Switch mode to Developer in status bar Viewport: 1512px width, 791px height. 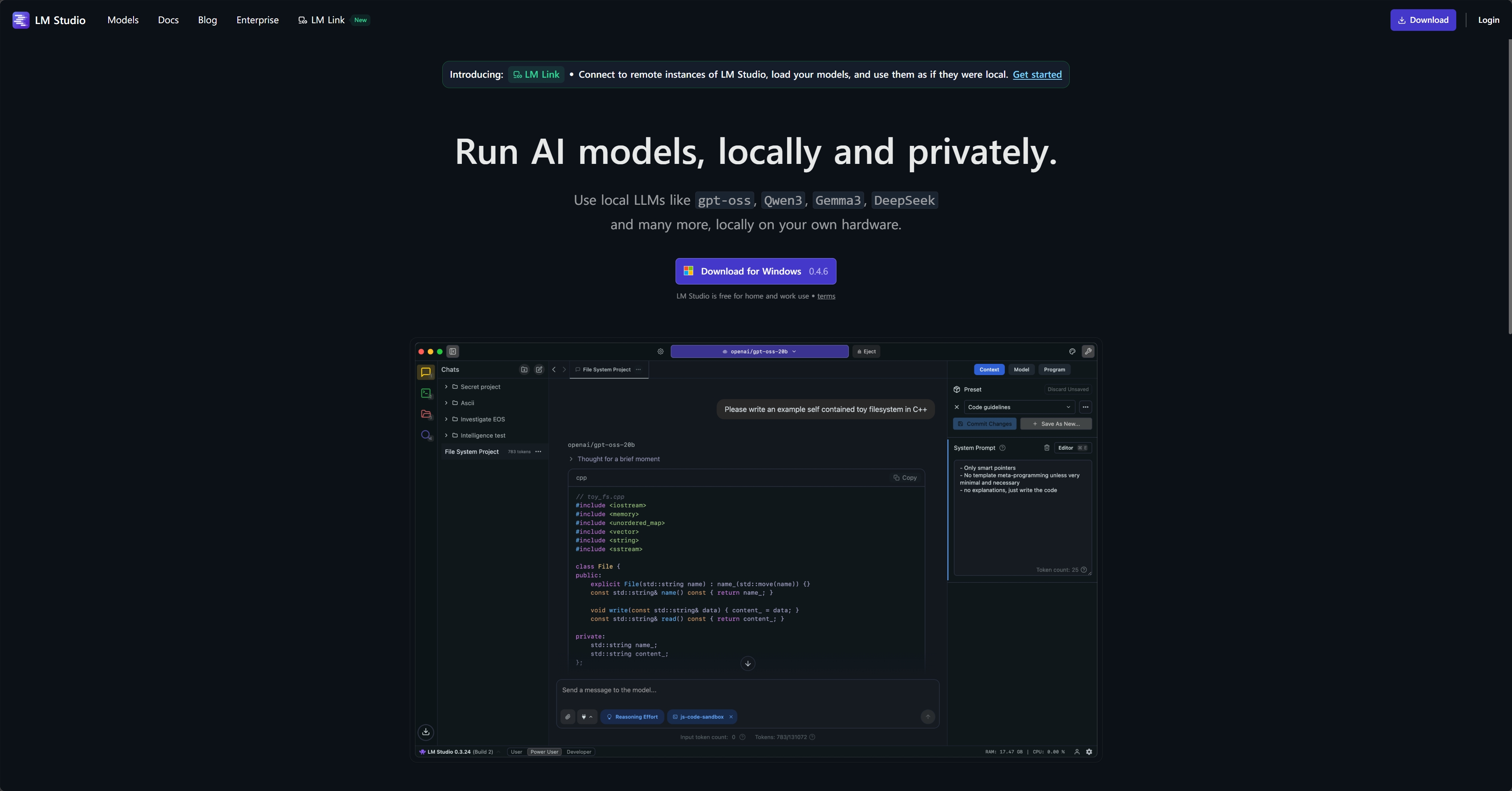click(579, 752)
